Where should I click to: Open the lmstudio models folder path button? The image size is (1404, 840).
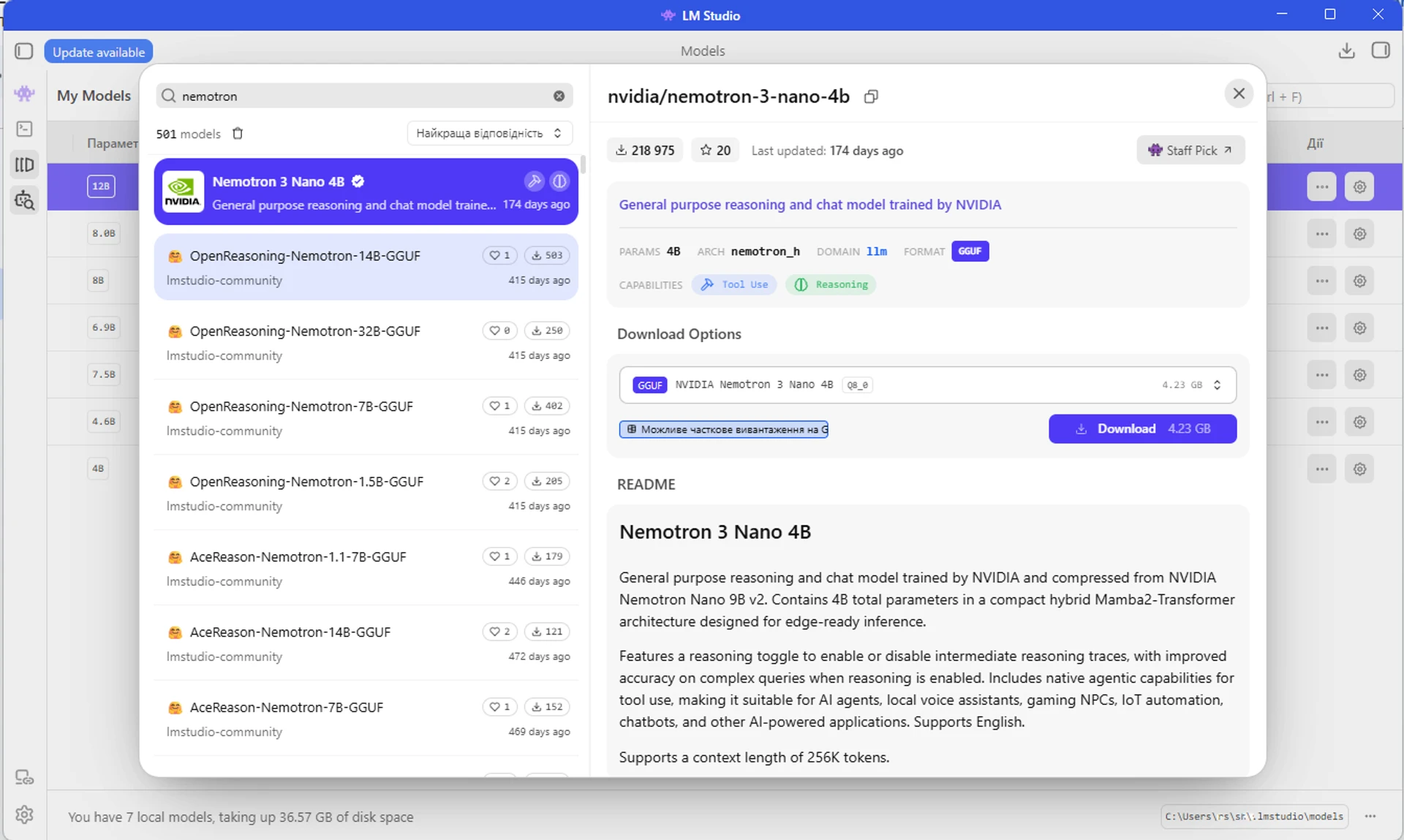point(1254,817)
